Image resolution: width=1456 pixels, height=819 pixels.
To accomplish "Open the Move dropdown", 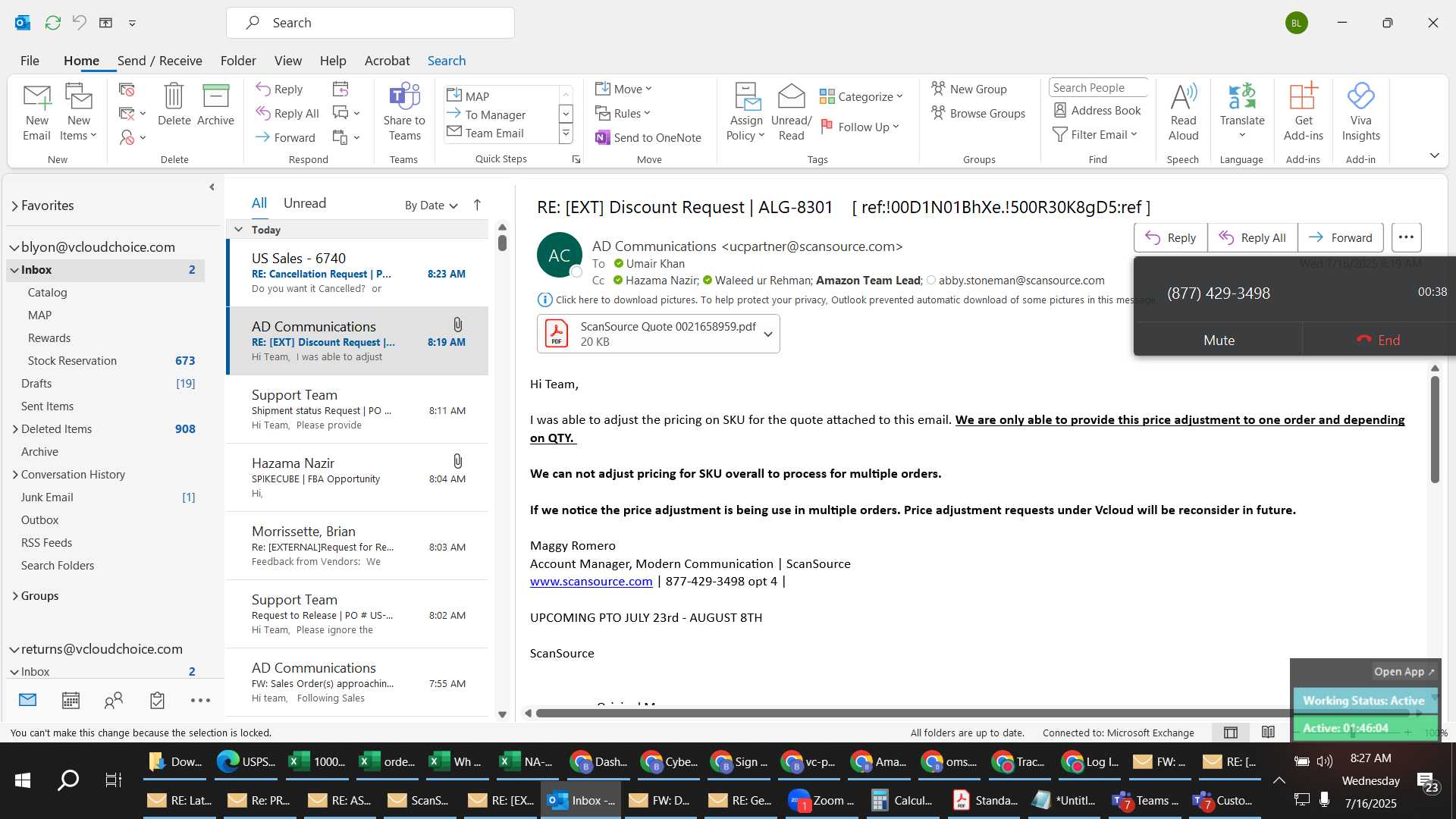I will (623, 89).
